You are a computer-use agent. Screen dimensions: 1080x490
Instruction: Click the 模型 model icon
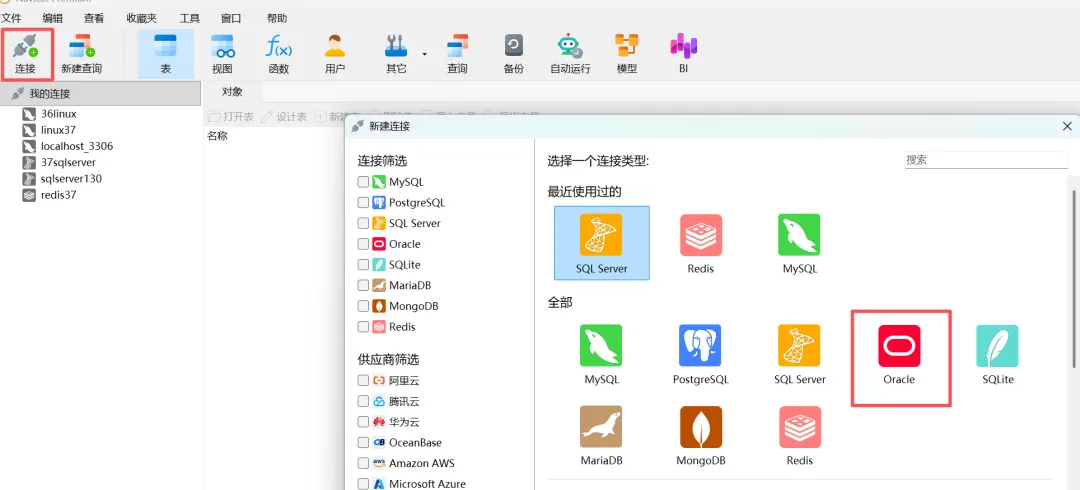(627, 53)
